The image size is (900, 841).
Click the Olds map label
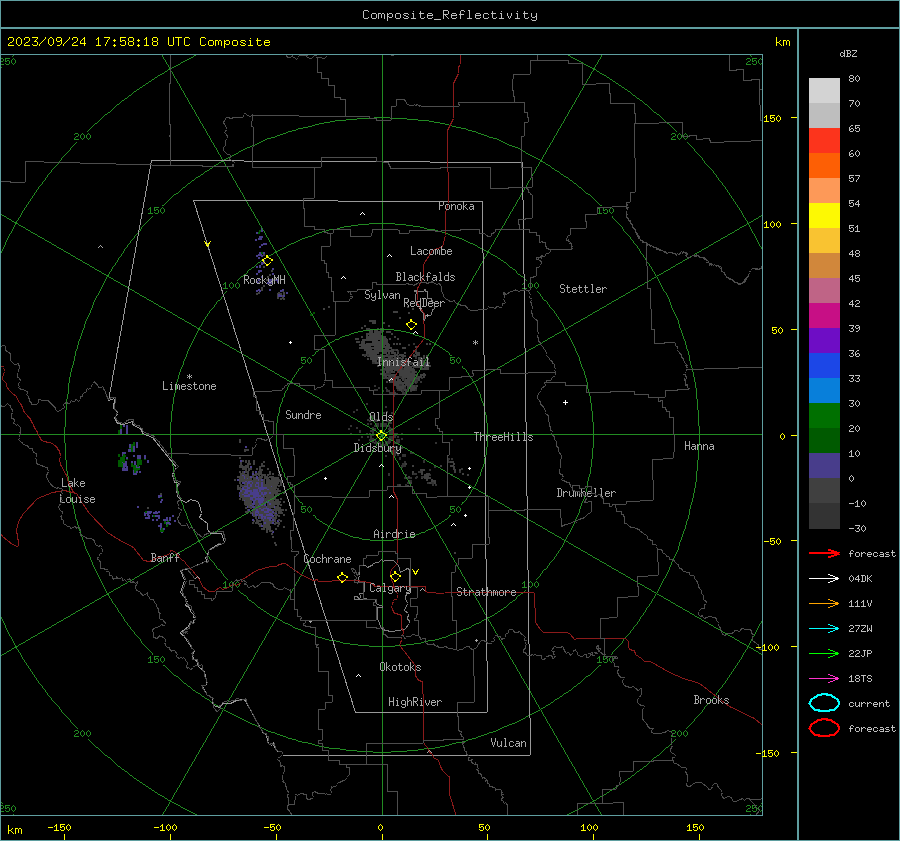point(381,417)
